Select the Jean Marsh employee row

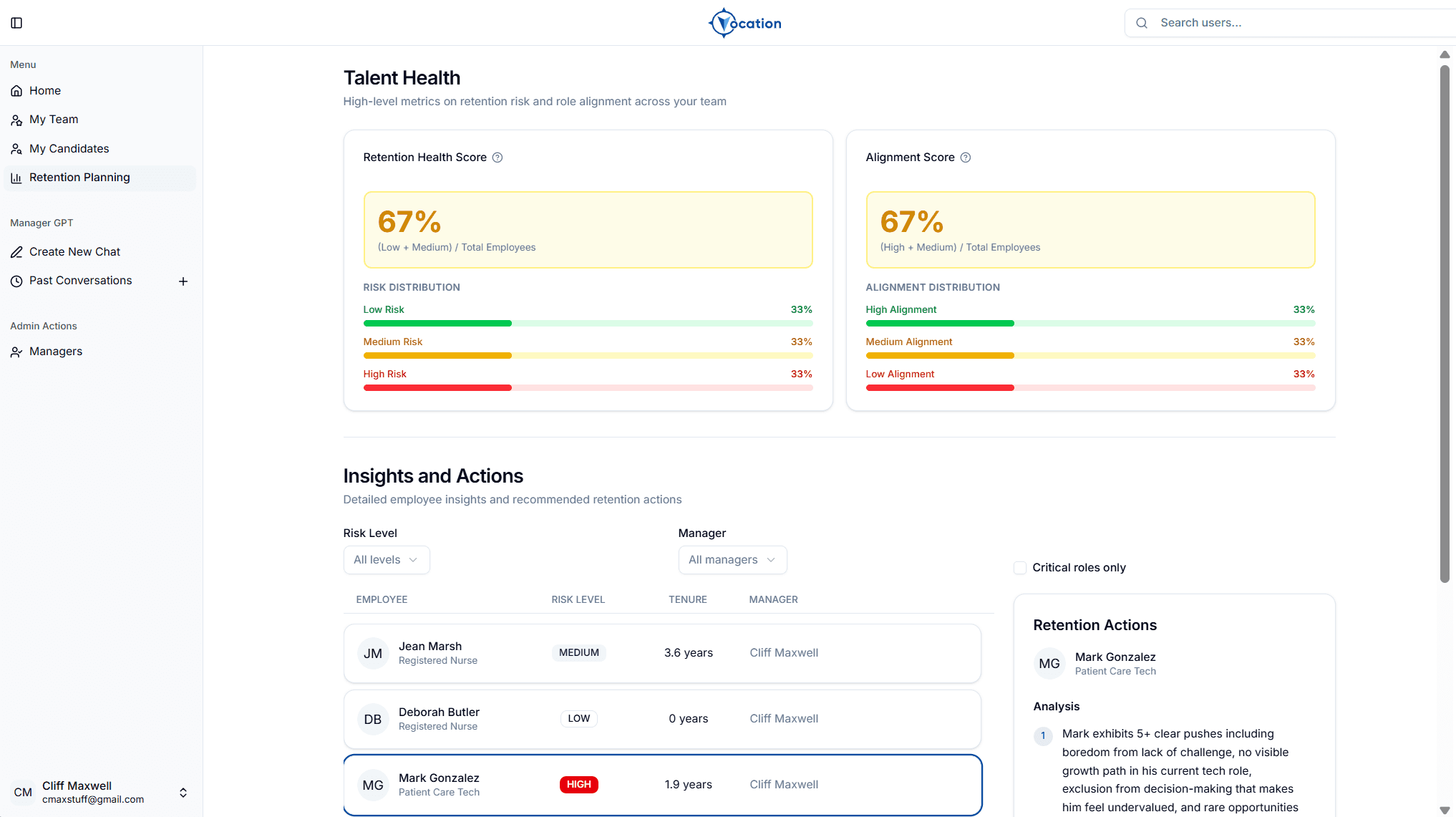click(662, 653)
